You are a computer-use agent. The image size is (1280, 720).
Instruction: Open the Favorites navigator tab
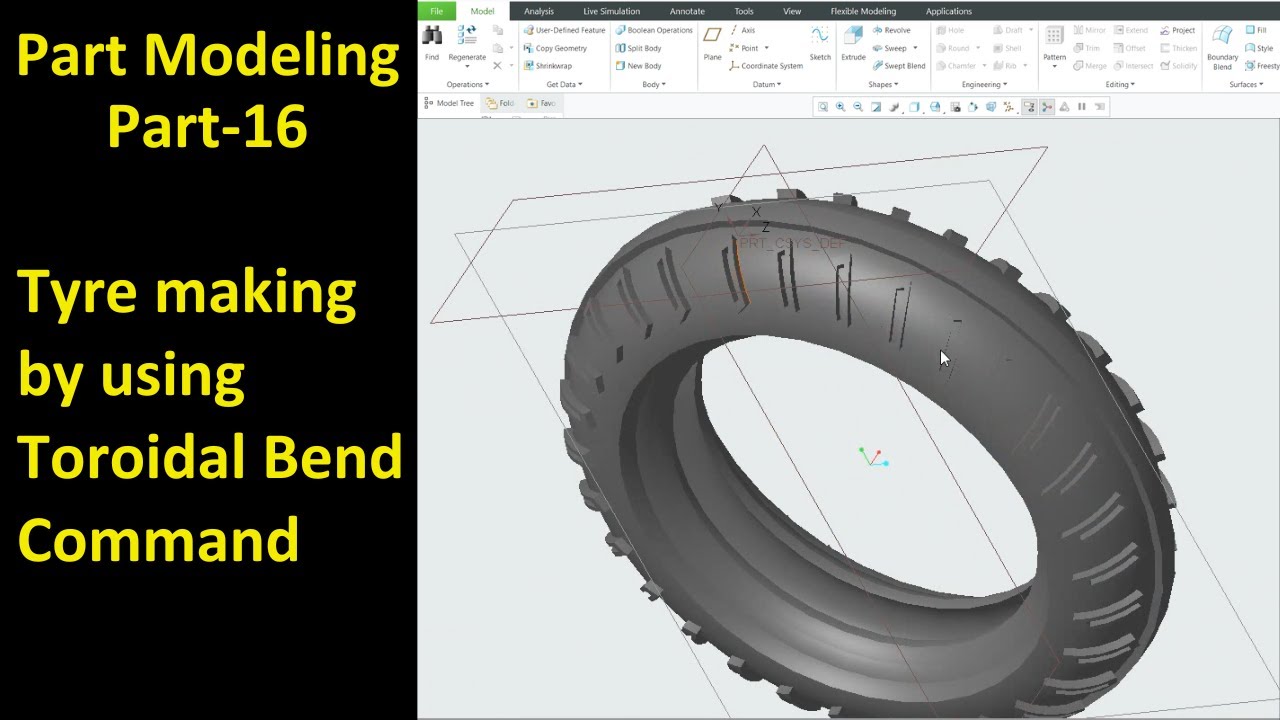tap(541, 103)
